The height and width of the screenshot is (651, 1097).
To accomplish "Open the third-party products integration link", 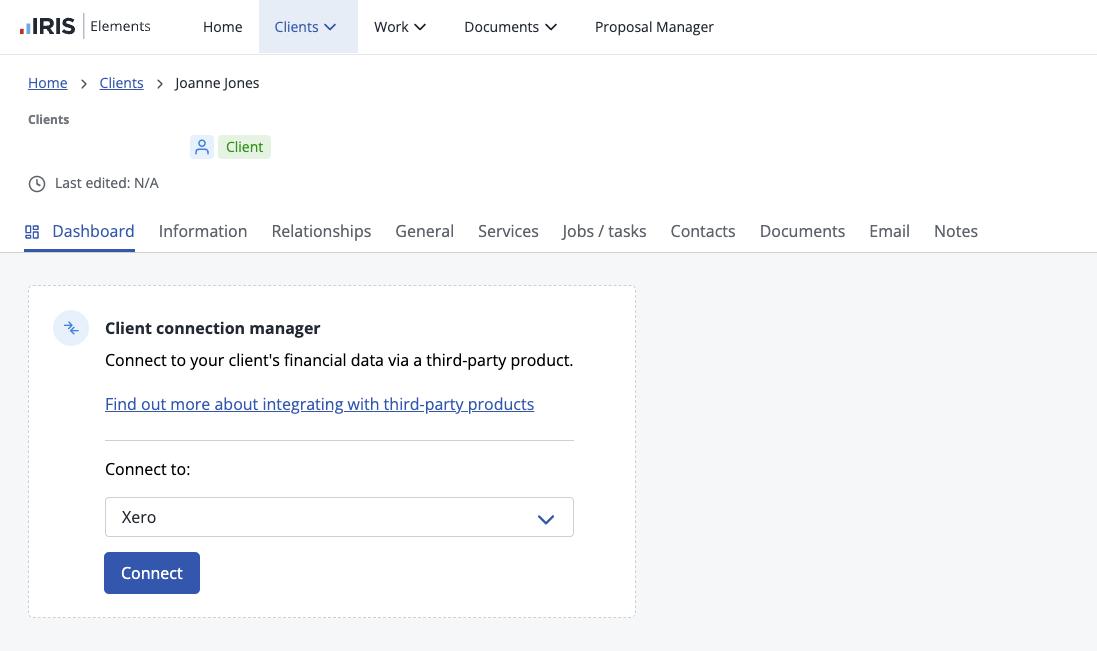I will (319, 404).
